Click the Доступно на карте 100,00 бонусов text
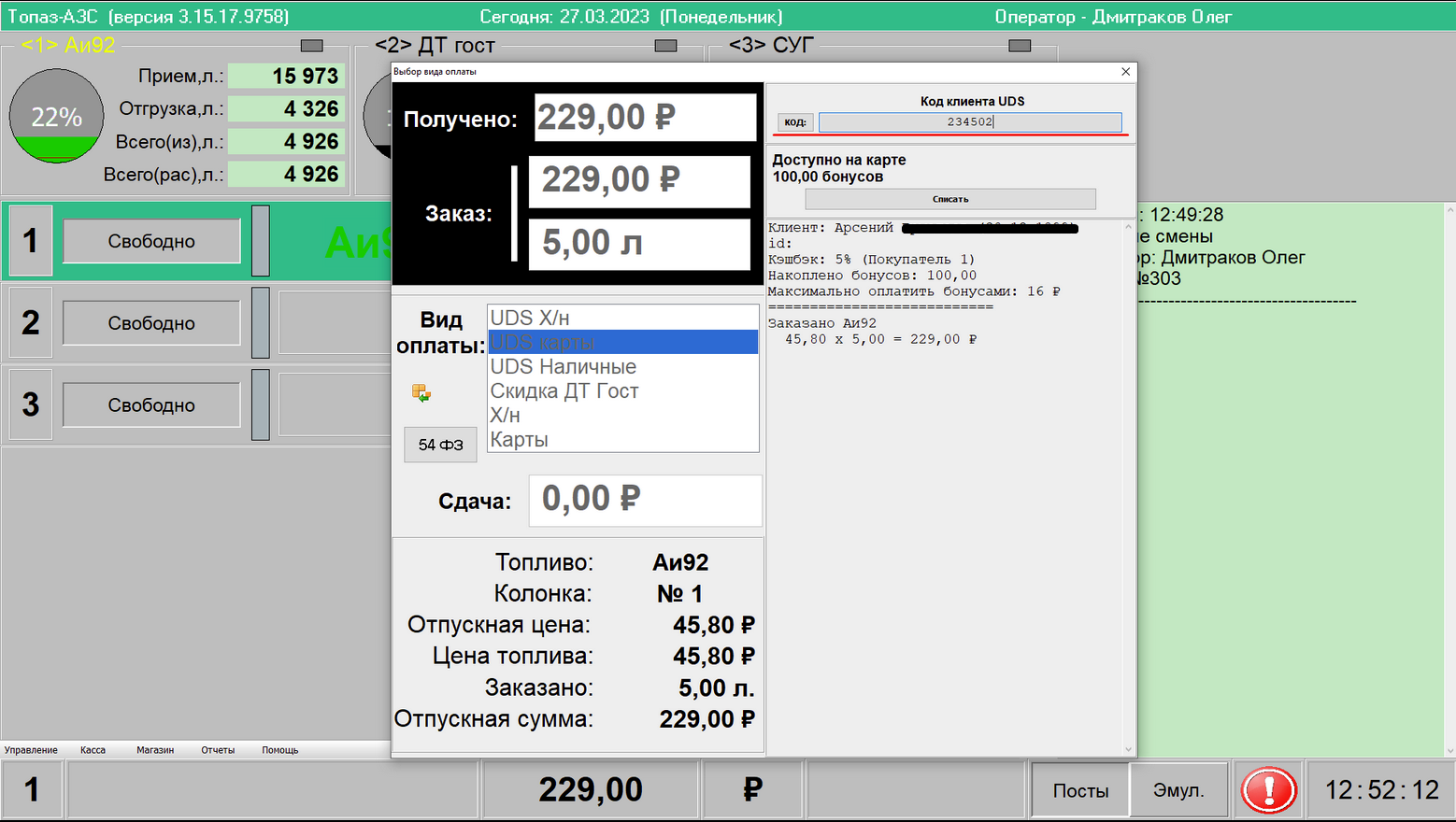 839,168
